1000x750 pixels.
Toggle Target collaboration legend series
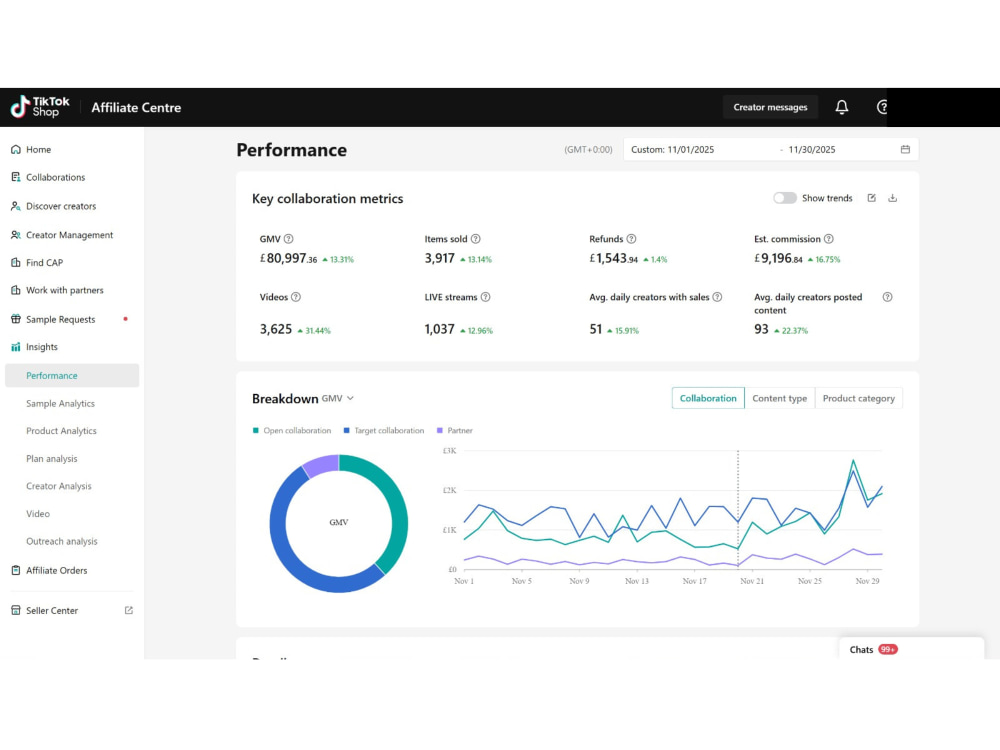click(384, 430)
